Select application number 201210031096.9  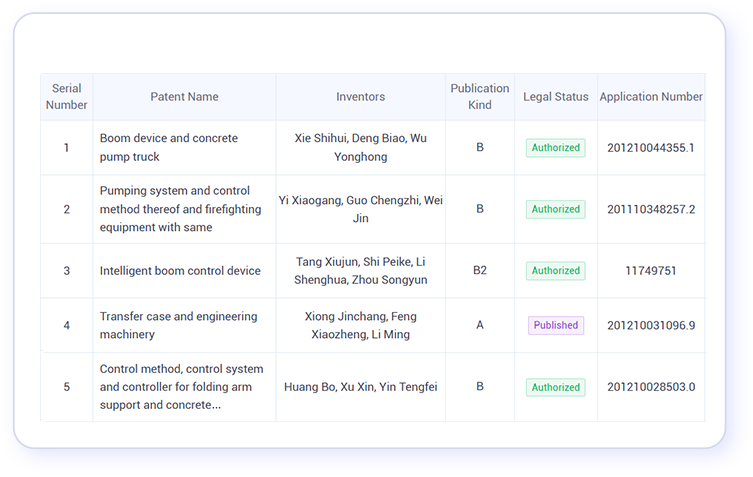pyautogui.click(x=651, y=326)
